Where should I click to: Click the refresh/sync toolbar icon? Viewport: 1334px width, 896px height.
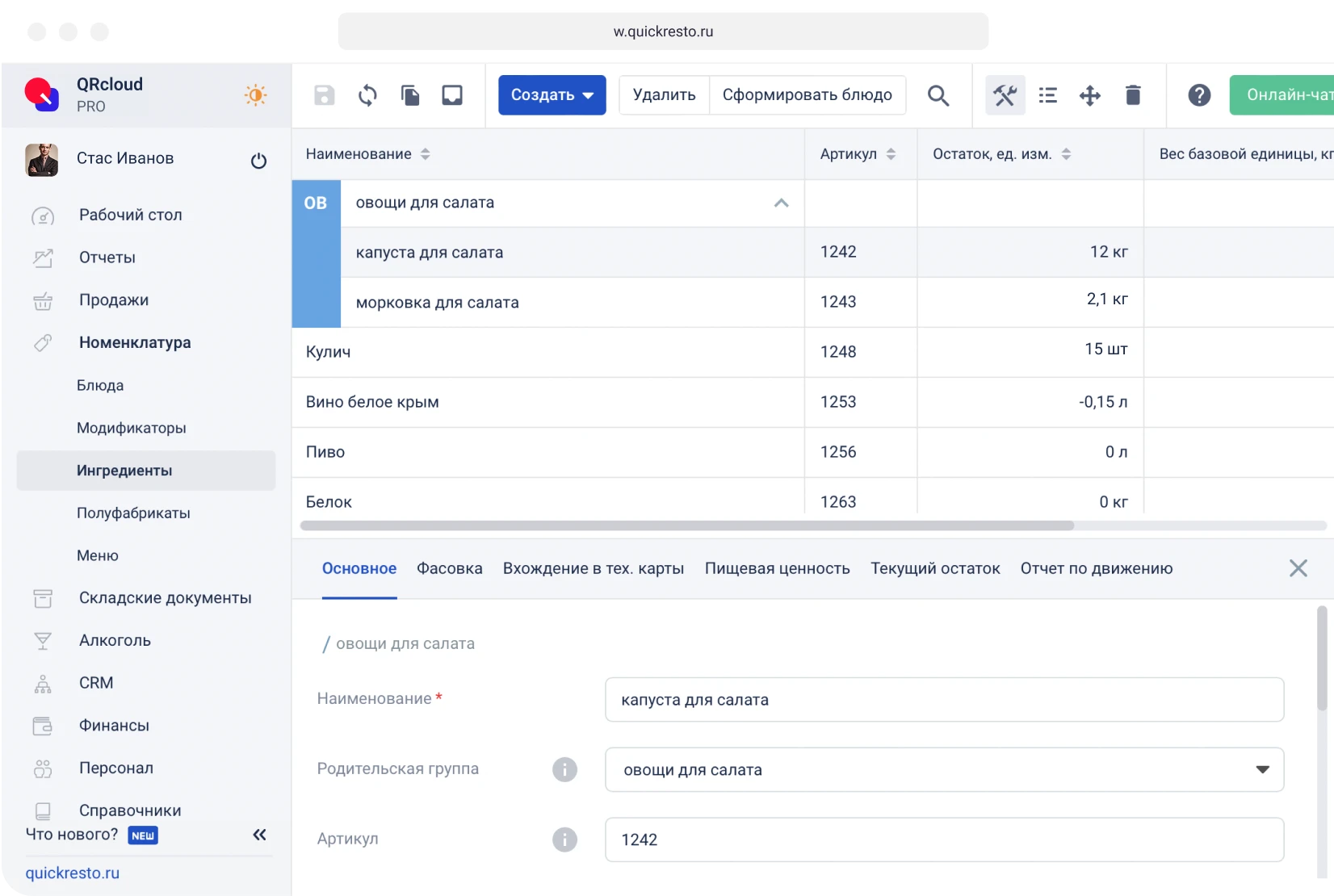(x=367, y=94)
